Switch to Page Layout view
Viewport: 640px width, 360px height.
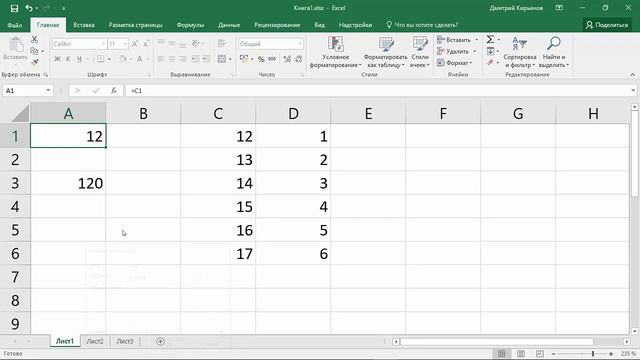coord(521,354)
